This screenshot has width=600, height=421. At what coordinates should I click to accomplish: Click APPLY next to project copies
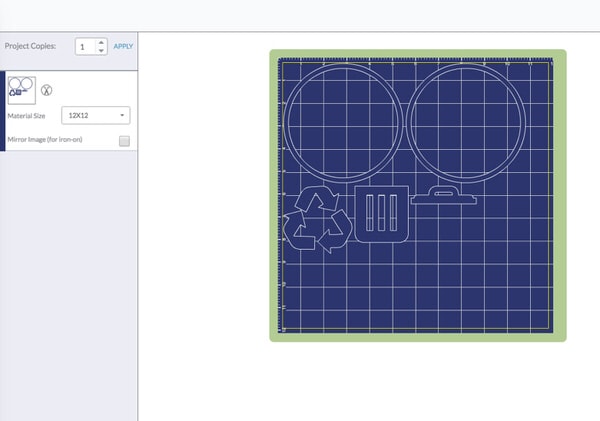[123, 47]
